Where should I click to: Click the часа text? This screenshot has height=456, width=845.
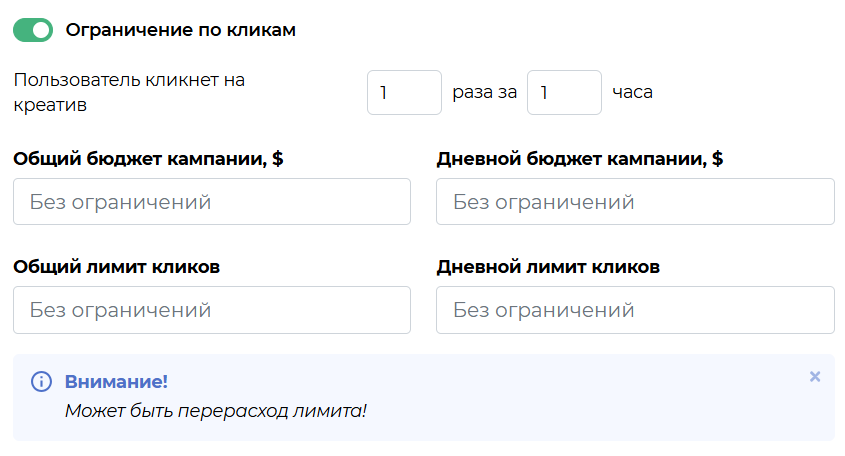click(632, 92)
